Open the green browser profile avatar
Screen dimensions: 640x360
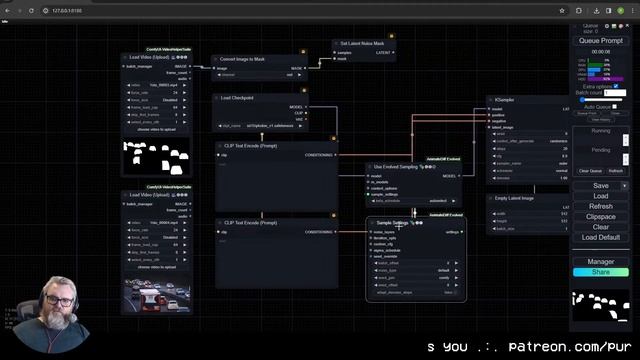coord(621,11)
